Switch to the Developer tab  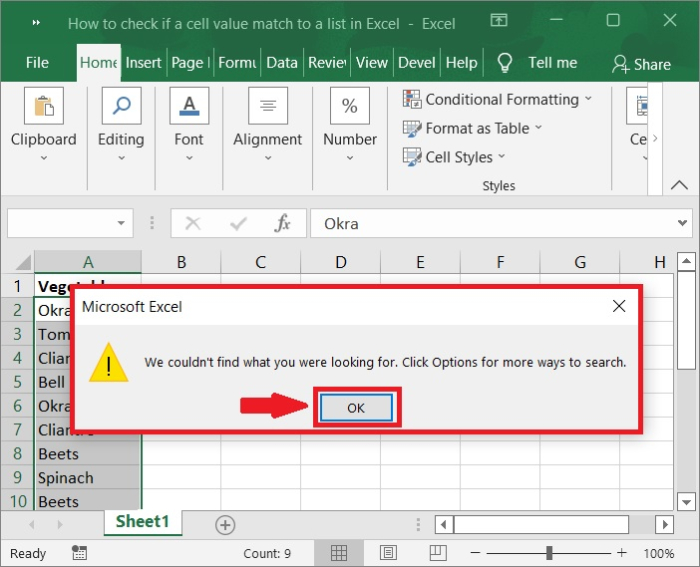pos(417,63)
